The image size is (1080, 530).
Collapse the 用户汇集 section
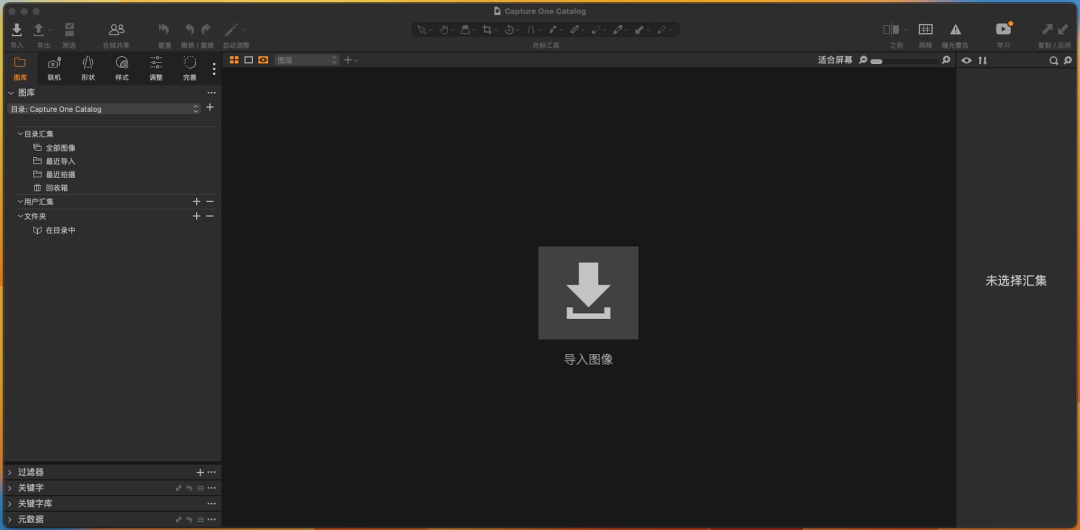(x=20, y=202)
